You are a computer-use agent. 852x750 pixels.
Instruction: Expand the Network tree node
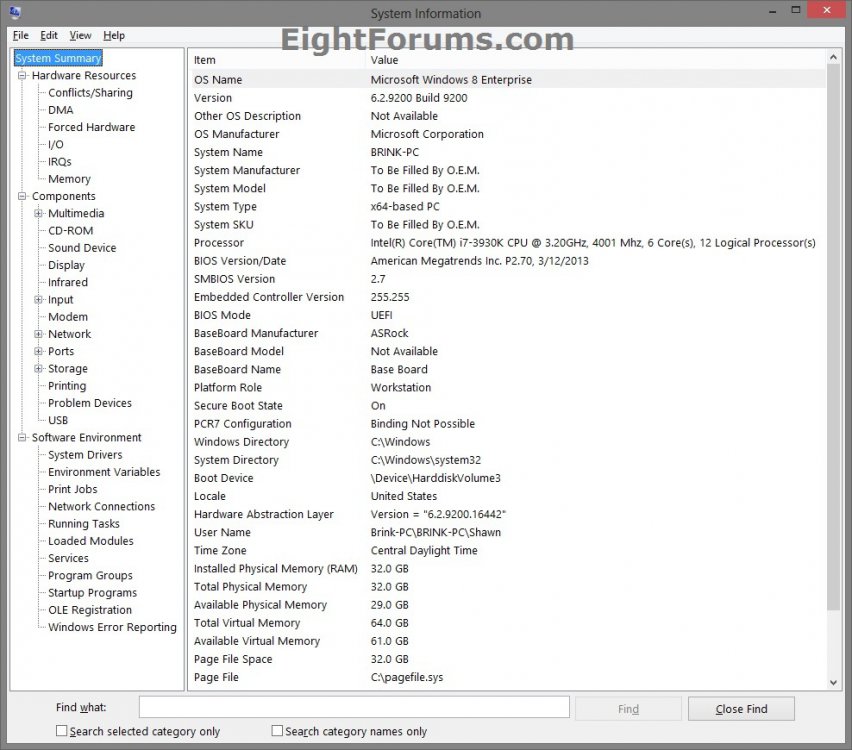click(39, 334)
